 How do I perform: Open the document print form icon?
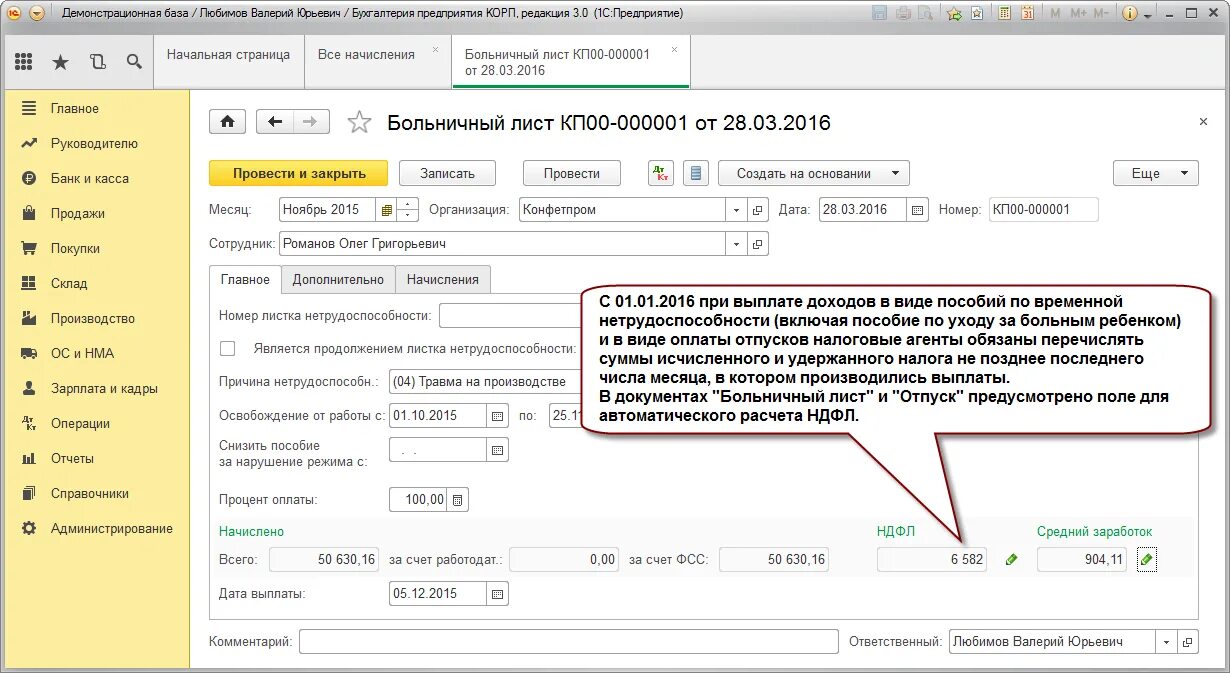click(x=697, y=173)
